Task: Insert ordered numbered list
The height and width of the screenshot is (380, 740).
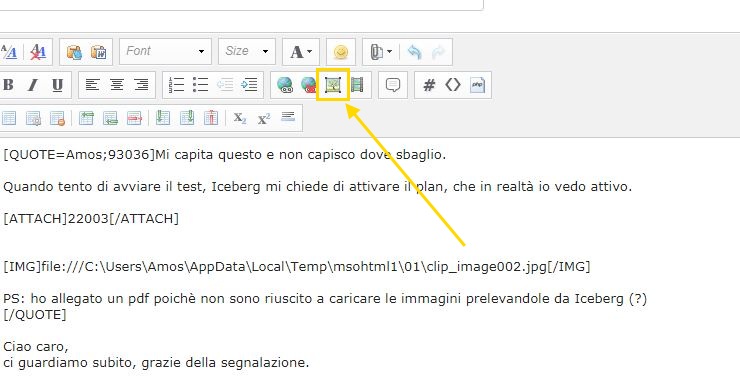Action: coord(176,85)
